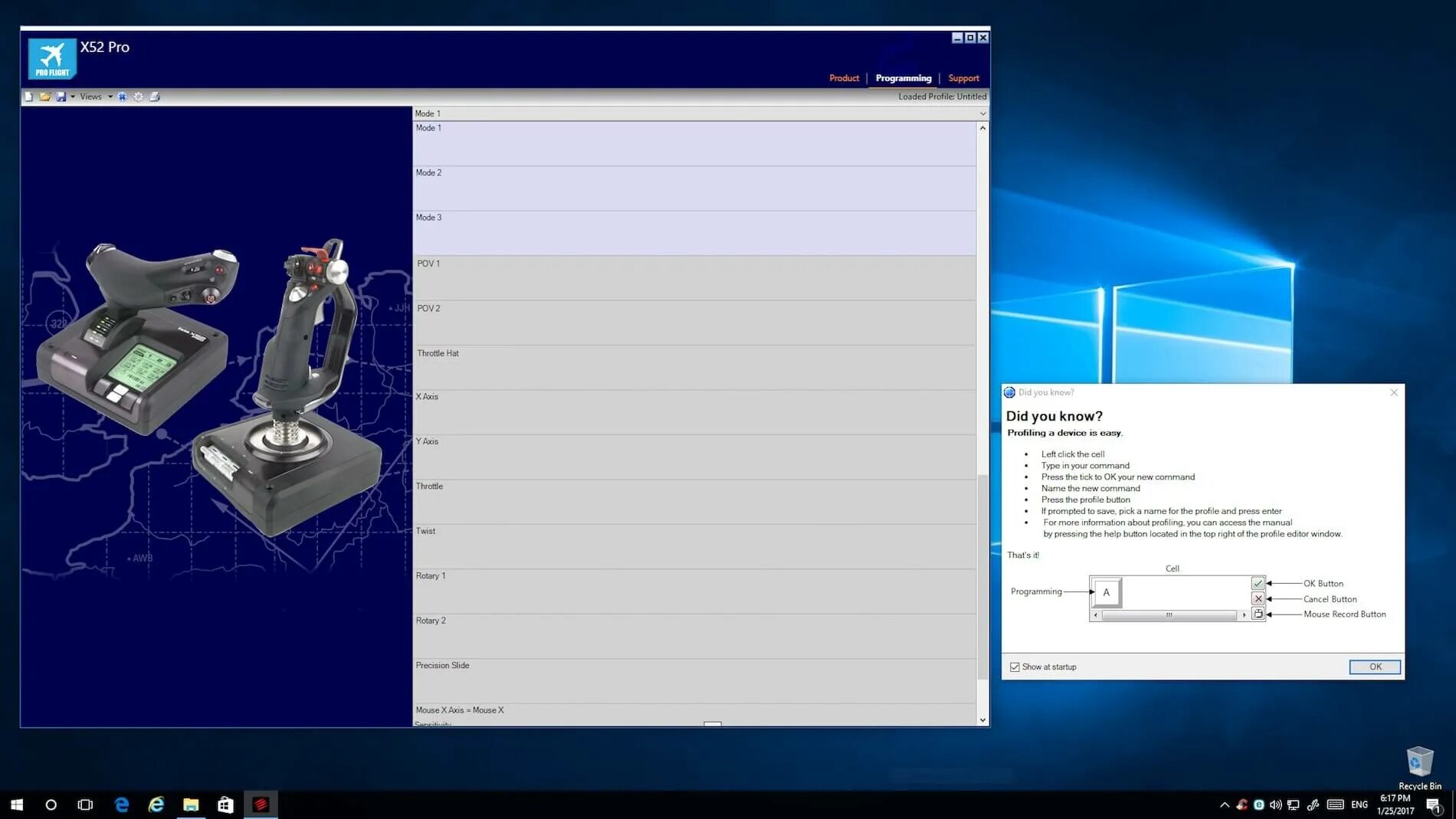This screenshot has height=819, width=1456.
Task: Click the blue profile icon in the toolbar
Action: (x=123, y=97)
